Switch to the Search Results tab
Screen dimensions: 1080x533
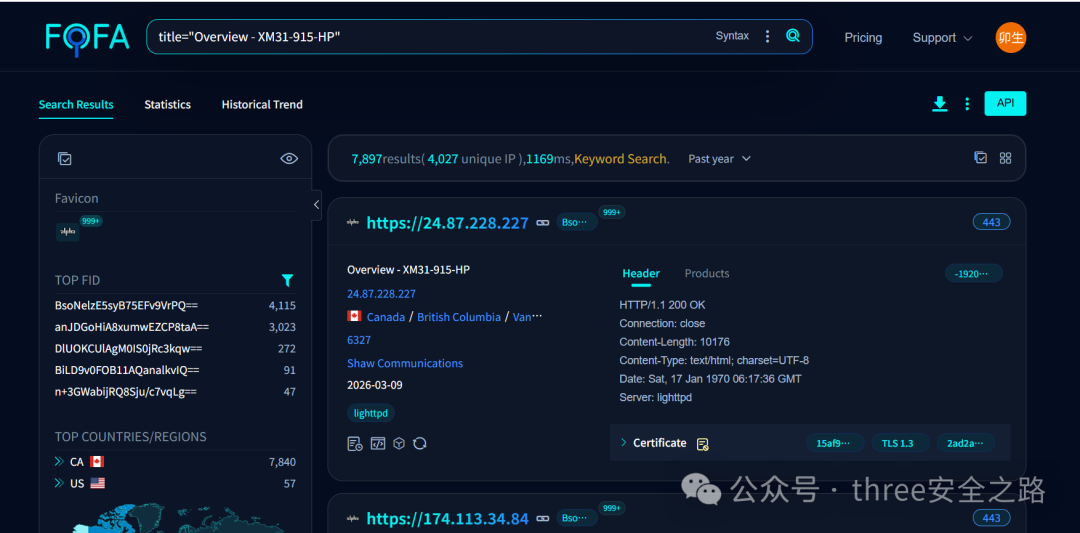pos(76,105)
